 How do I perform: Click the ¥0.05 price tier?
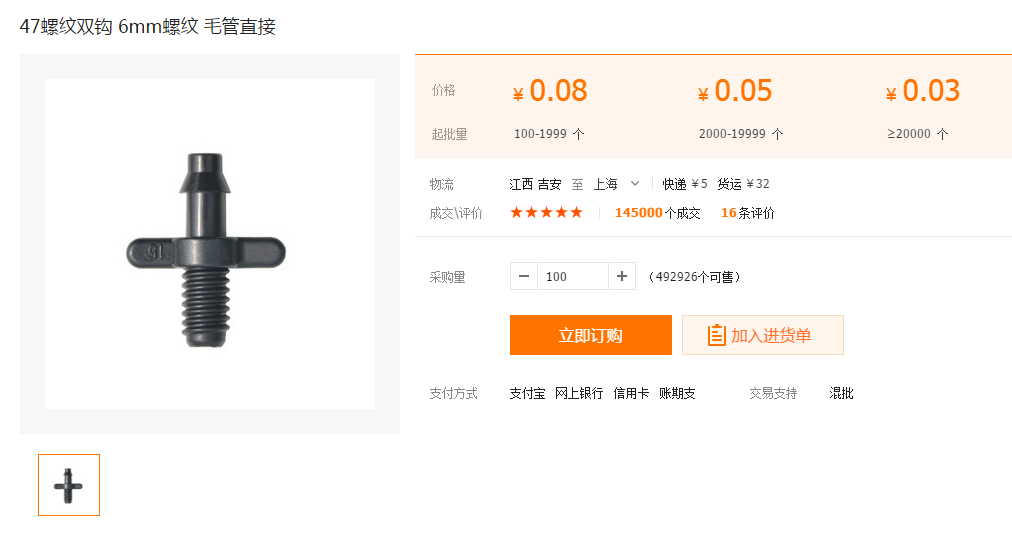[x=735, y=92]
